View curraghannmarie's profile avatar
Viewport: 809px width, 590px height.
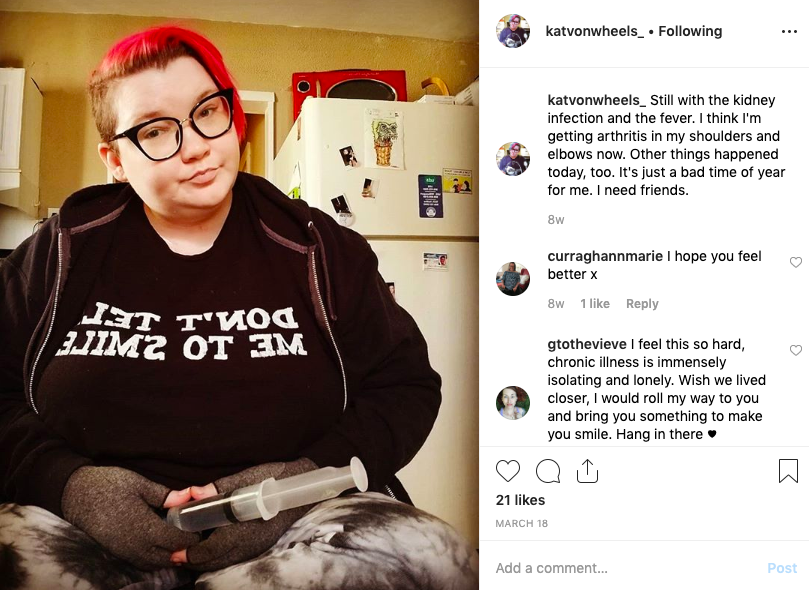click(x=513, y=278)
